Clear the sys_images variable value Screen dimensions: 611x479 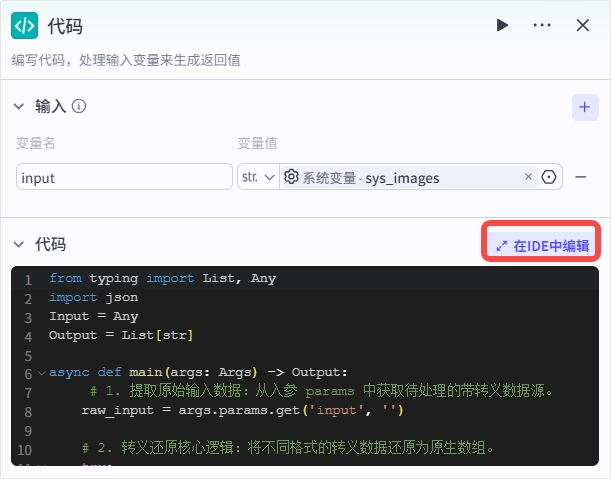coord(528,177)
